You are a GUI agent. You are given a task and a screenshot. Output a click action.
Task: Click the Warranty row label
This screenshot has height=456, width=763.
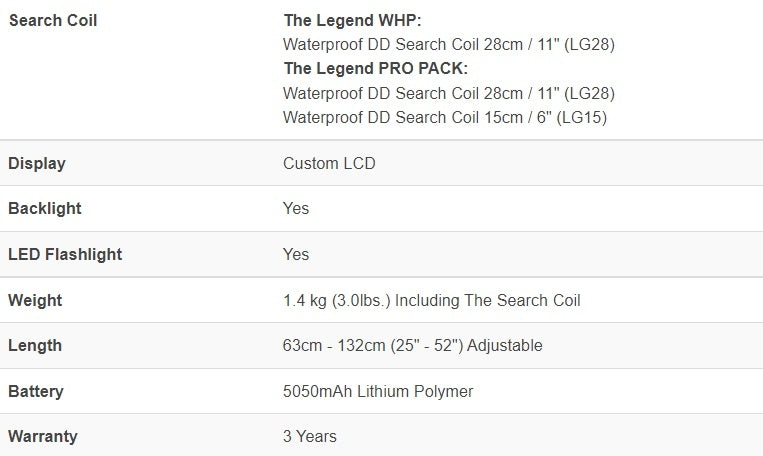click(x=43, y=437)
